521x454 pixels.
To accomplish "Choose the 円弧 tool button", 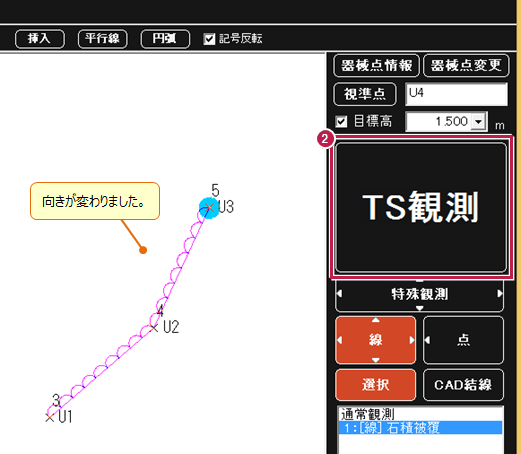I will [165, 39].
